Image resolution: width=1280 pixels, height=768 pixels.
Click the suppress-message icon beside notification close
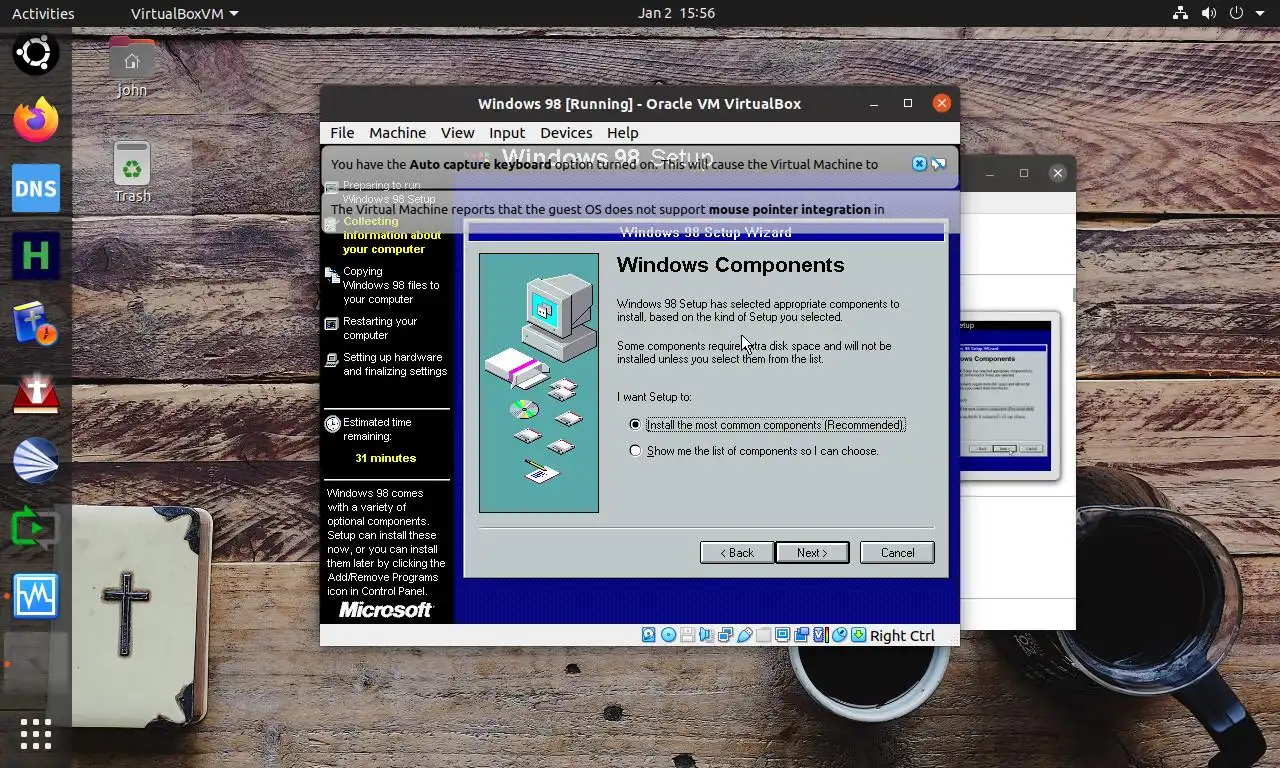click(938, 164)
